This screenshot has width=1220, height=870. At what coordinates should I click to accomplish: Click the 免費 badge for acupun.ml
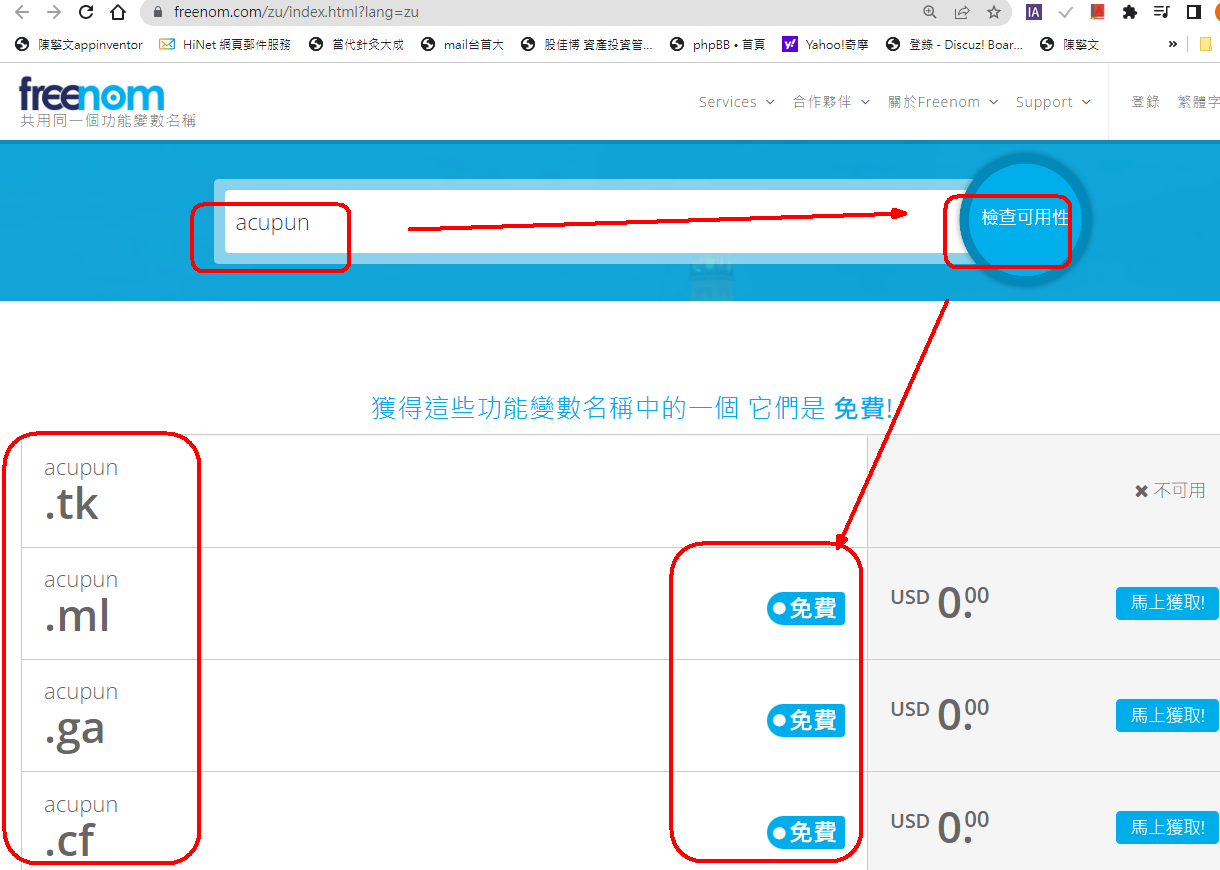(x=806, y=608)
